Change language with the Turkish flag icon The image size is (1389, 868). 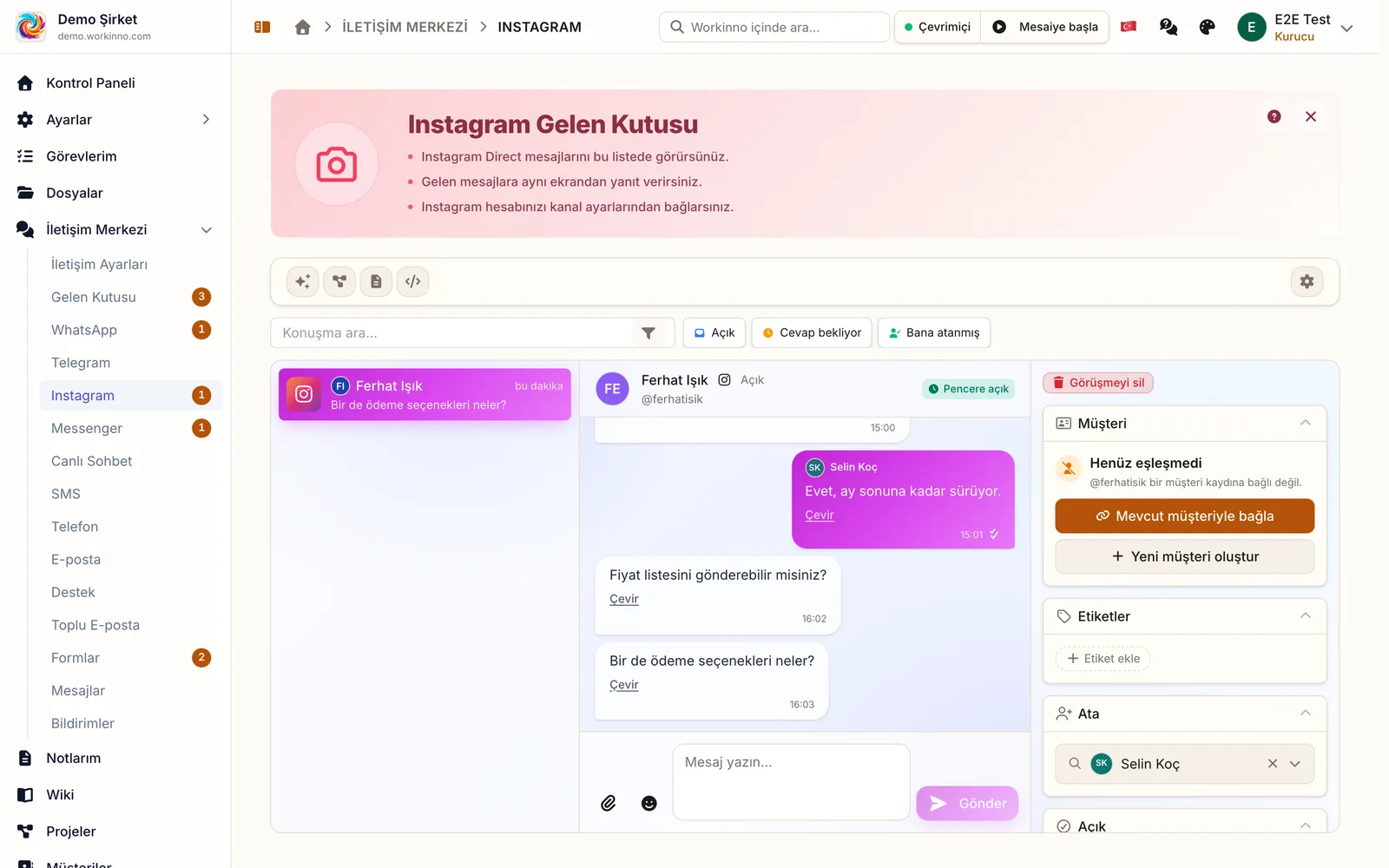coord(1129,27)
